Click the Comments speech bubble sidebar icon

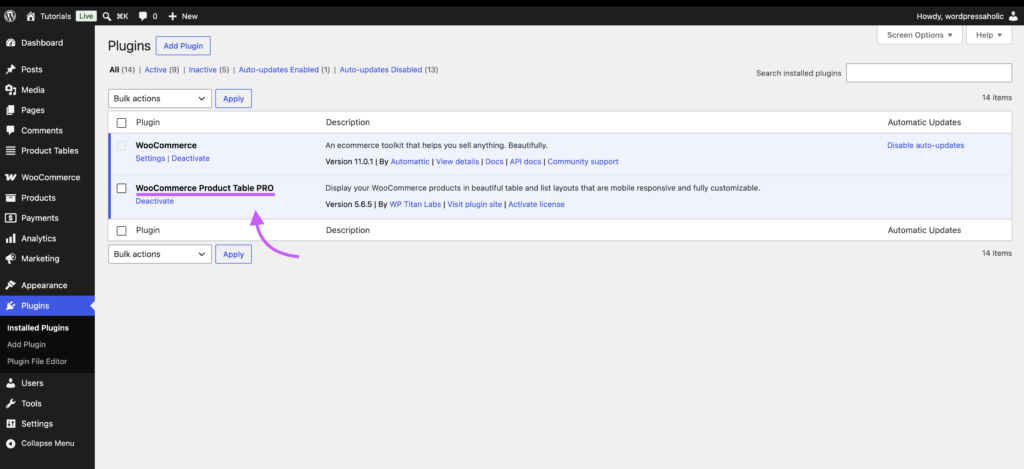(x=10, y=130)
